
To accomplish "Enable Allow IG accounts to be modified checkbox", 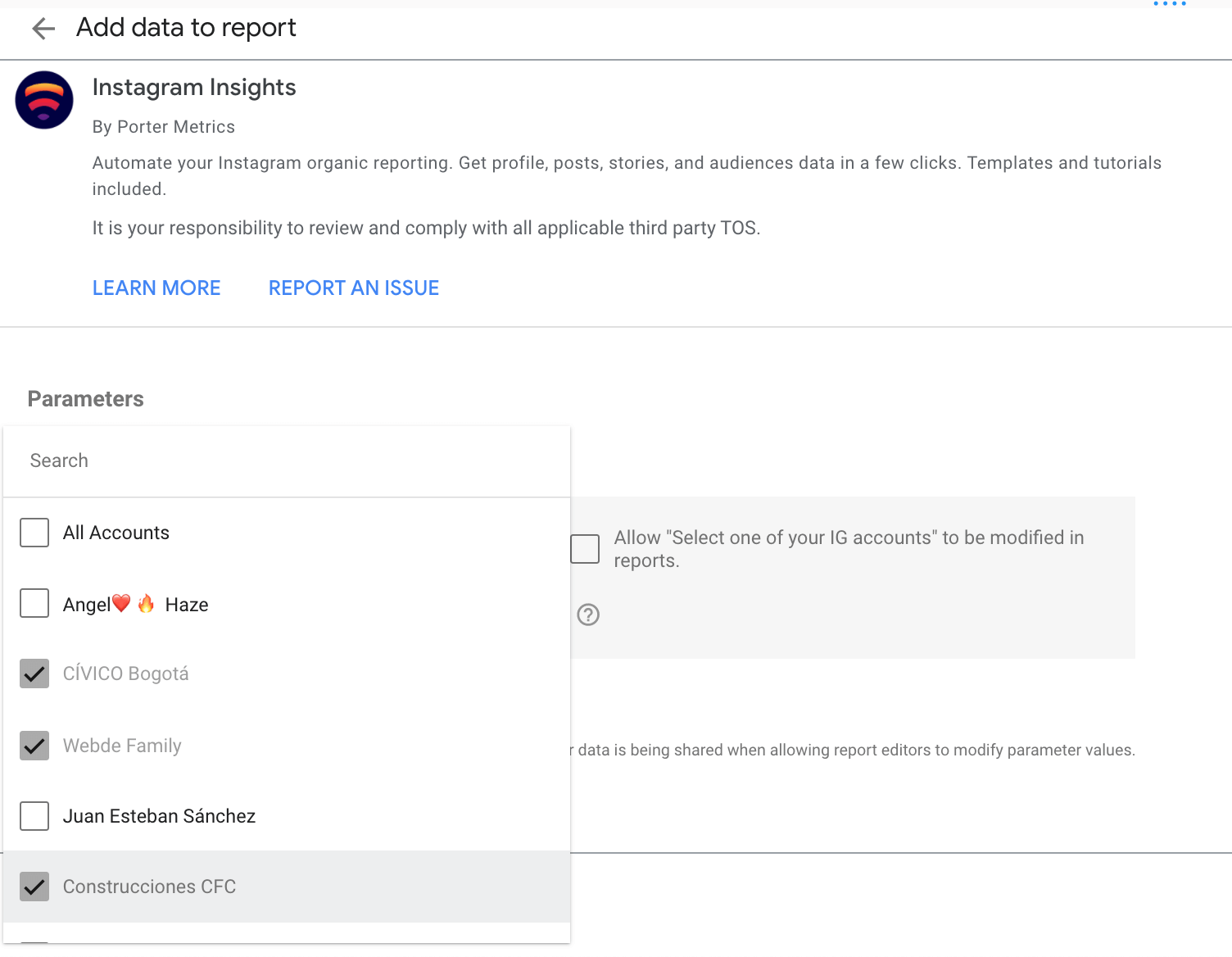I will click(585, 549).
